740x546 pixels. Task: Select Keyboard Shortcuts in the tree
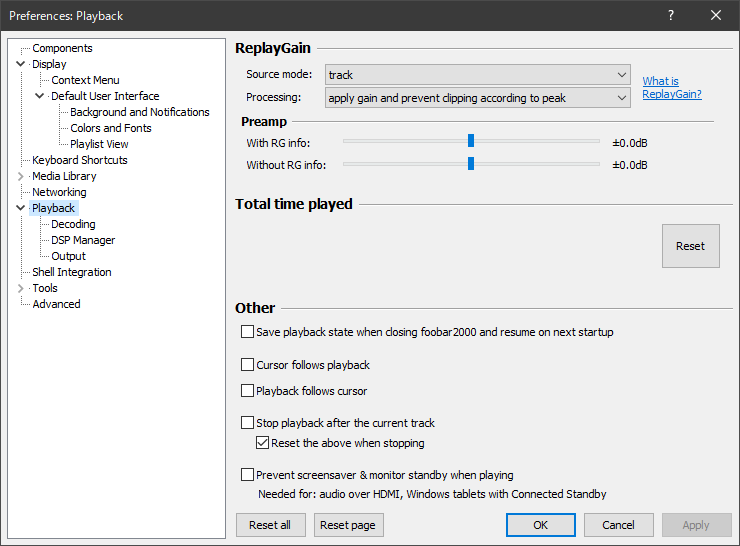click(x=80, y=160)
